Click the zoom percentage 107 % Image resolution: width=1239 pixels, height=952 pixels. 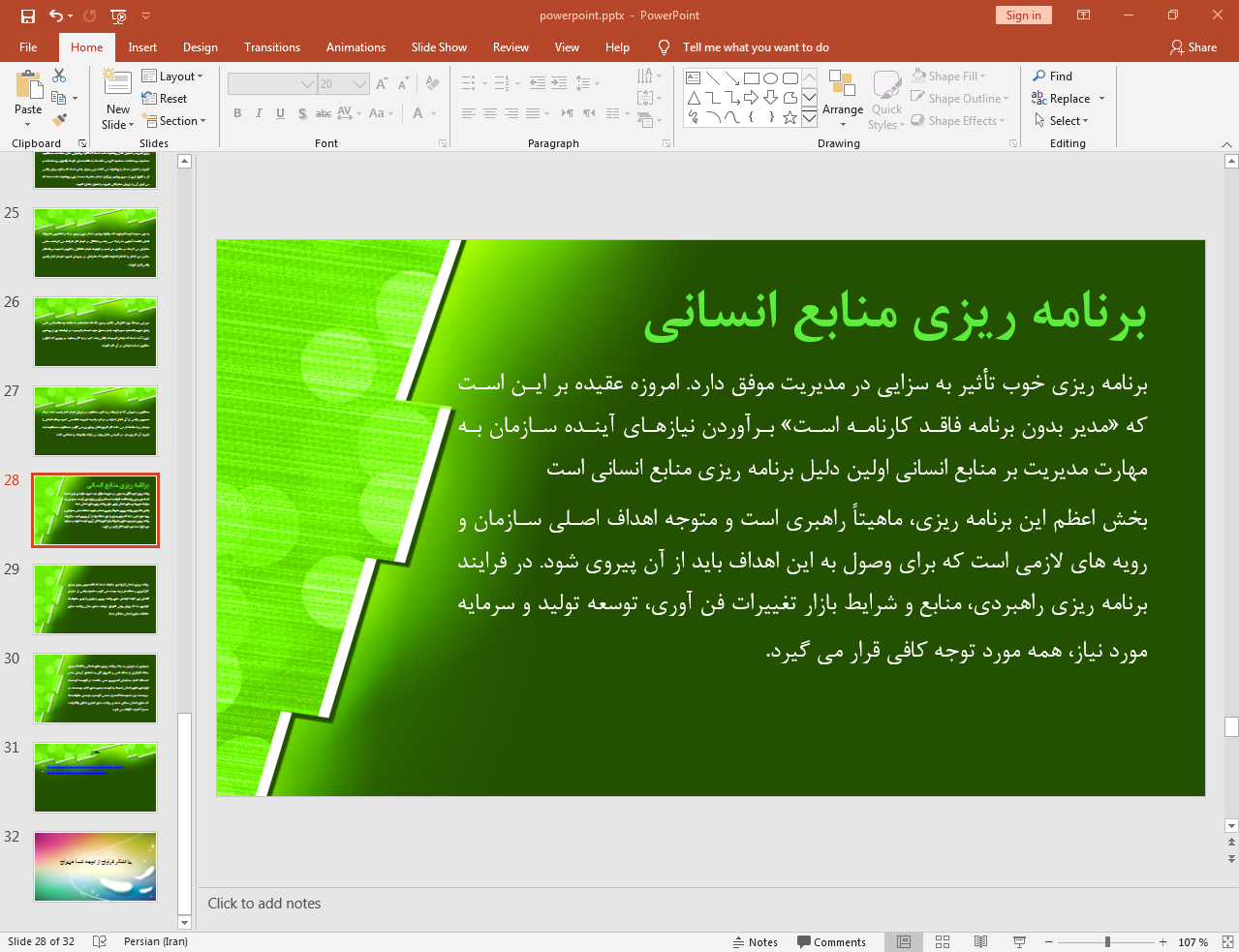point(1193,942)
